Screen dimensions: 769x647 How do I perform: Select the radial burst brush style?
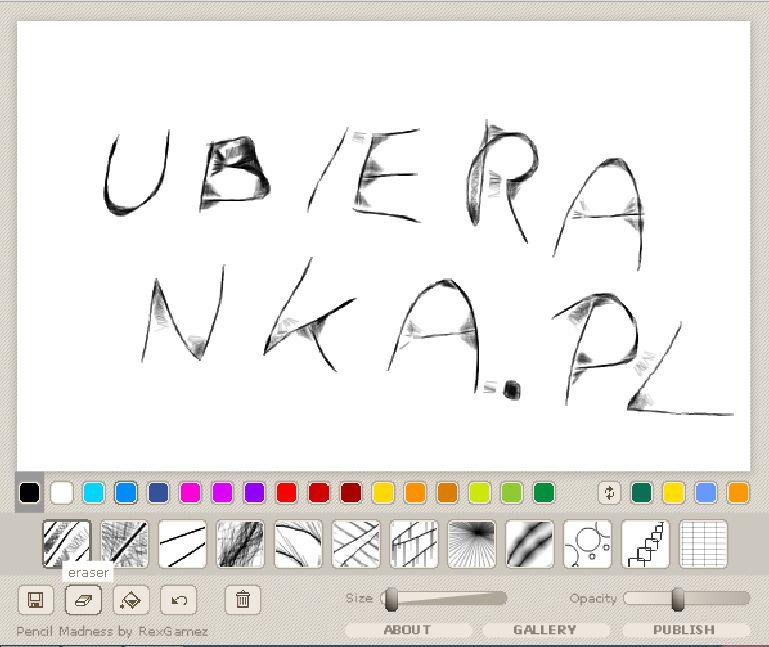click(472, 544)
